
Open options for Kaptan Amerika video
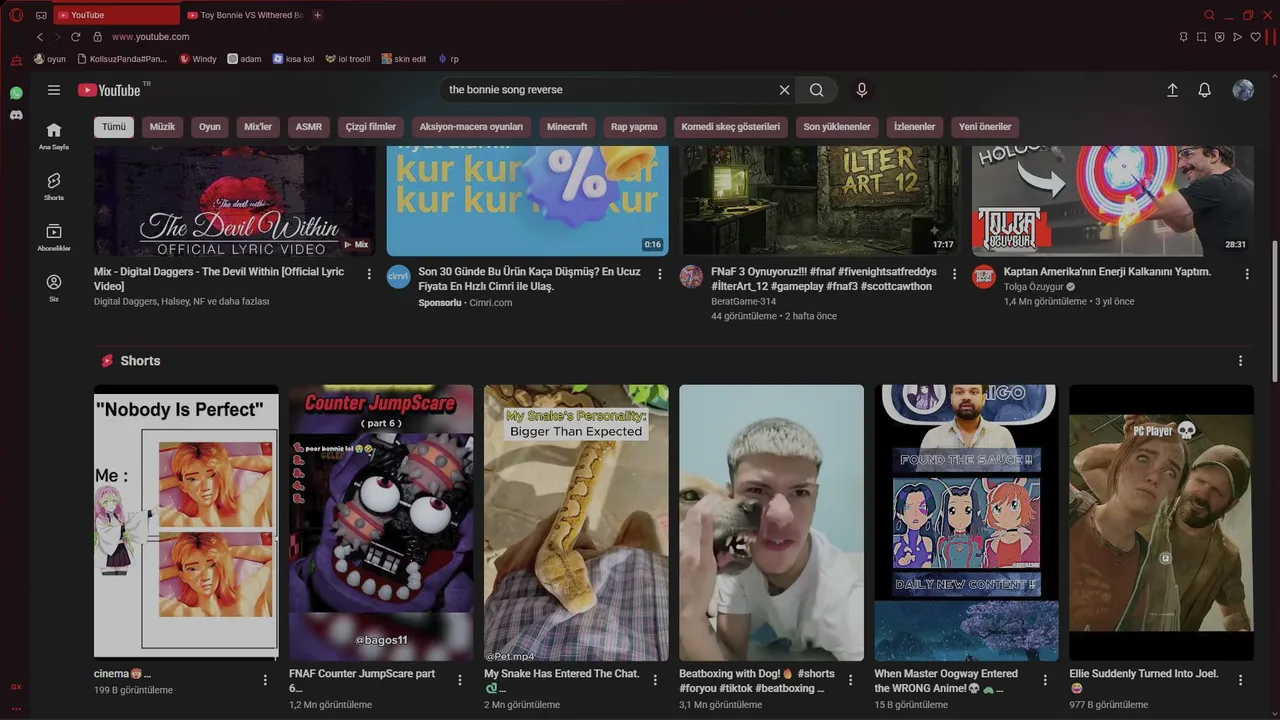(1247, 274)
